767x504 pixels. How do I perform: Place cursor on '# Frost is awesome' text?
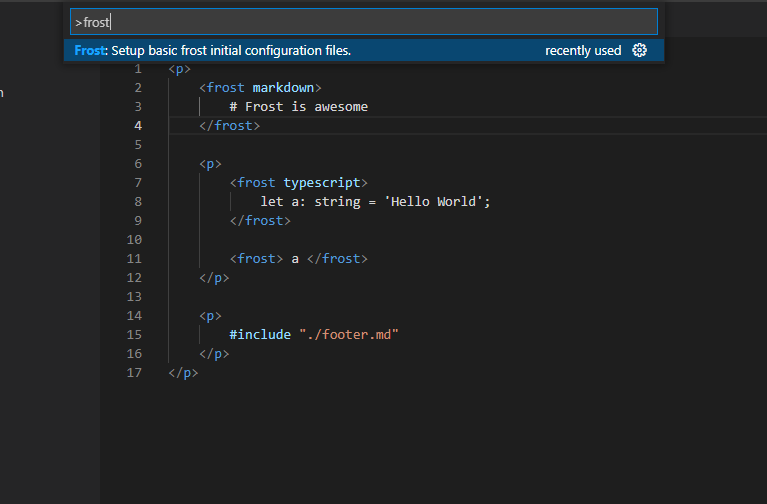click(x=298, y=107)
